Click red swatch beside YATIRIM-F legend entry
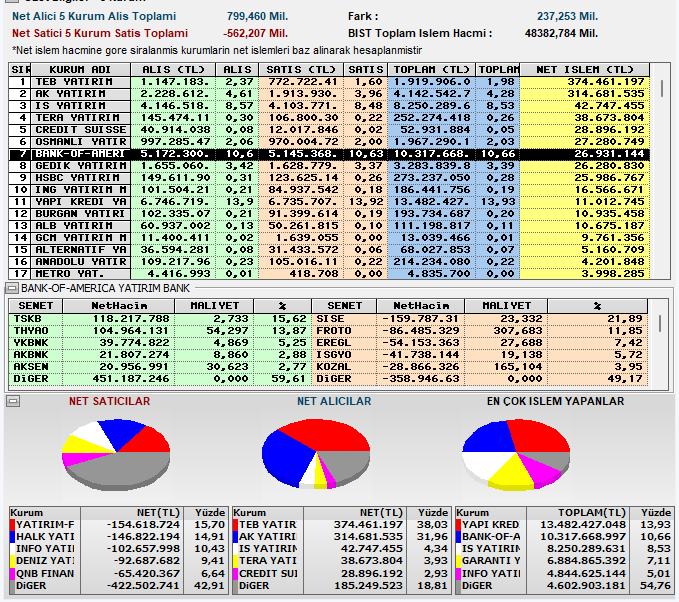The height and width of the screenshot is (602, 679). pyautogui.click(x=12, y=525)
